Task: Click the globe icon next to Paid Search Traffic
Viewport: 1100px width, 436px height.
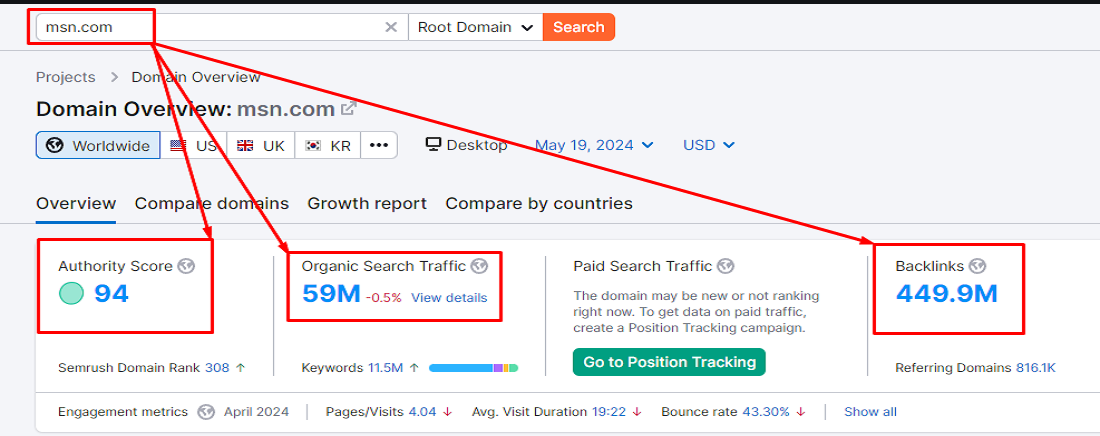Action: pos(726,266)
